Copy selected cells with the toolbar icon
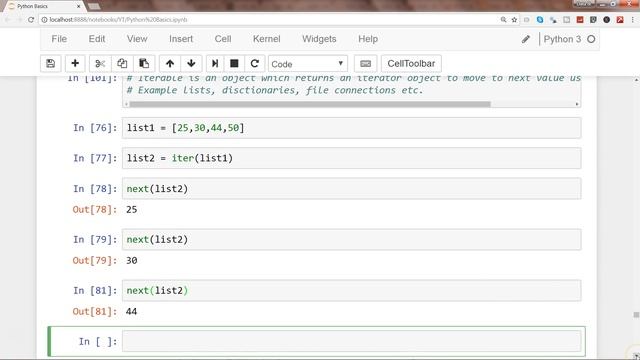This screenshot has width=640, height=360. pos(122,64)
